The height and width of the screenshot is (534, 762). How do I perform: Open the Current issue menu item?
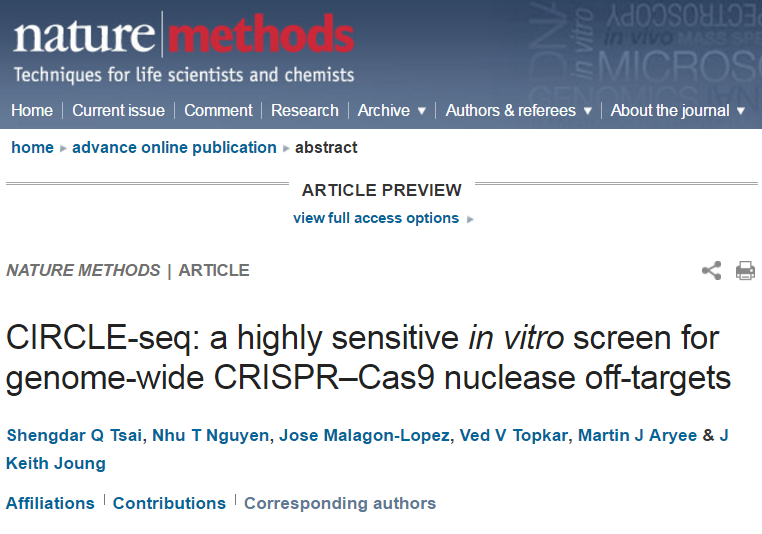pyautogui.click(x=119, y=110)
